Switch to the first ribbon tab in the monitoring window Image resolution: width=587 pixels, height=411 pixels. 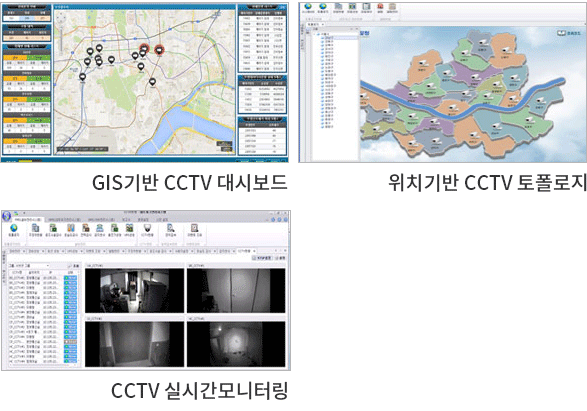(27, 219)
